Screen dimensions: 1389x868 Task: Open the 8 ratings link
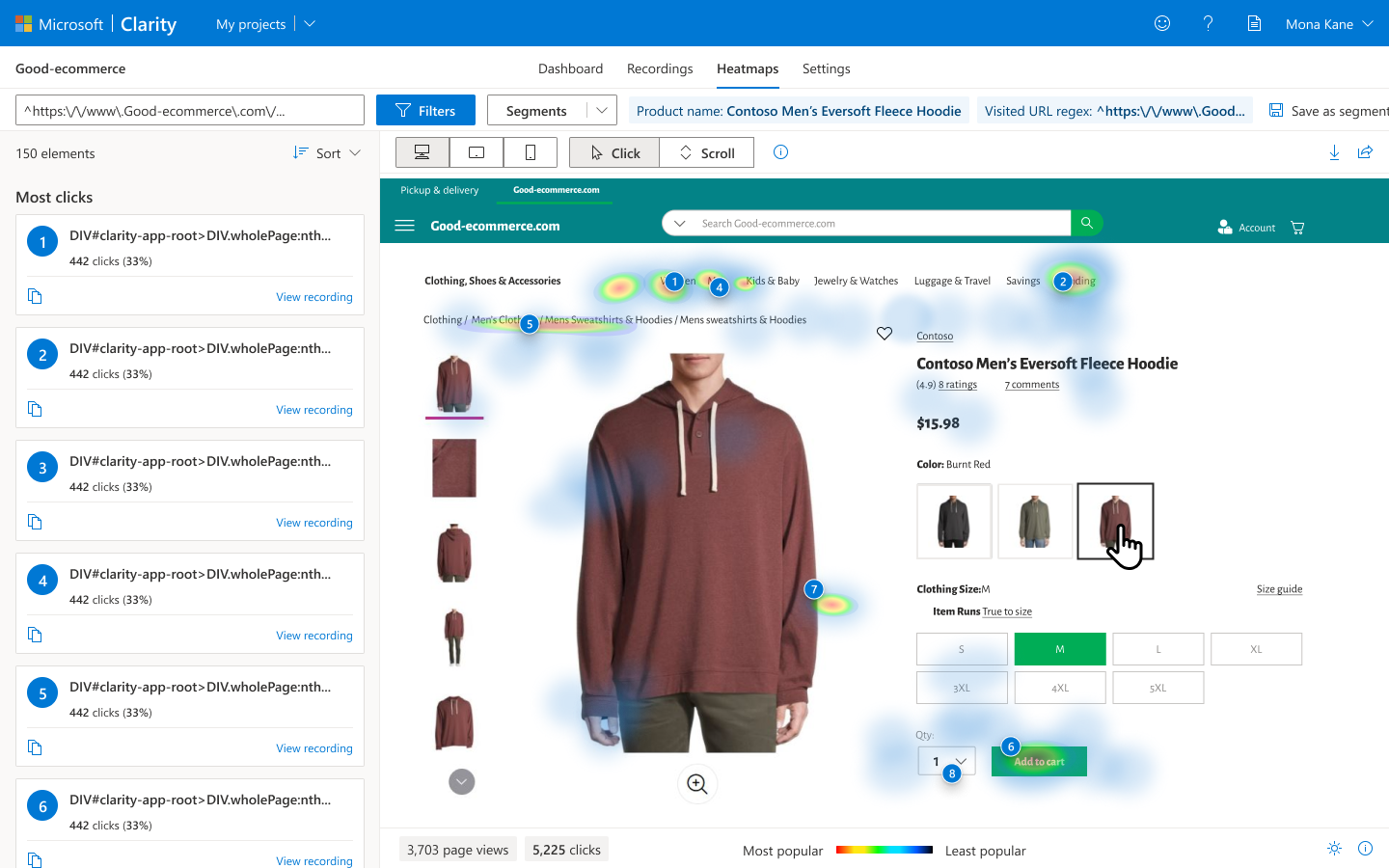(958, 385)
